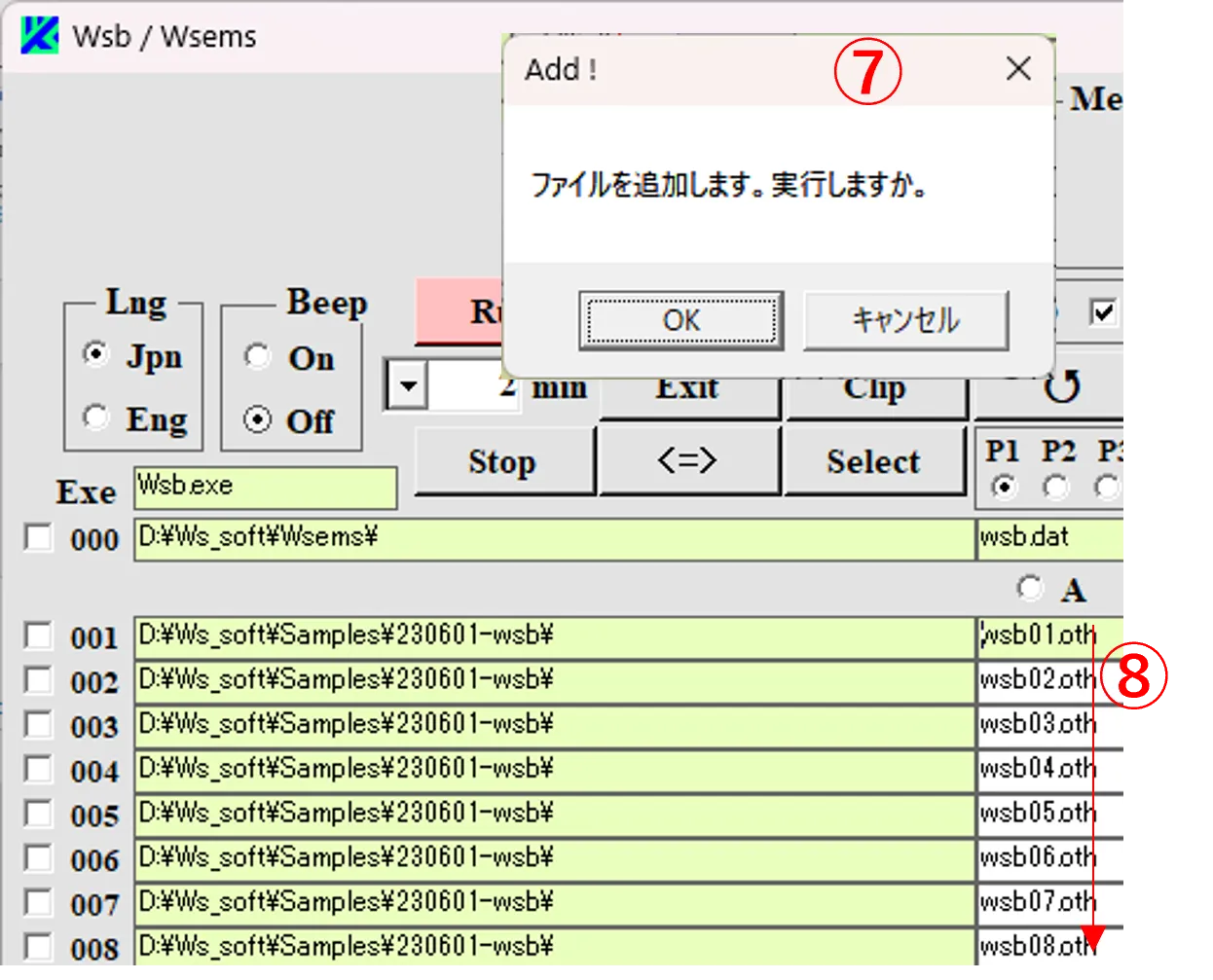The width and height of the screenshot is (1213, 980).
Task: Click the Select button
Action: pos(873,461)
